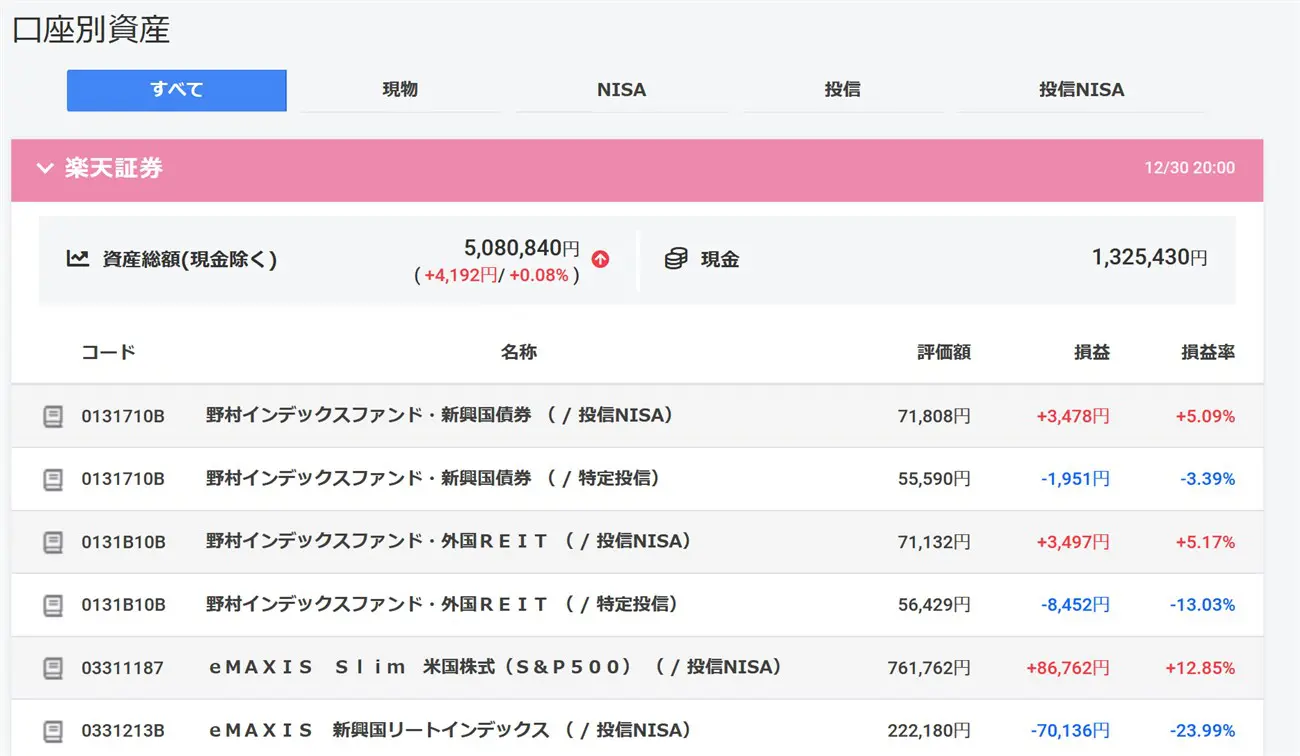Viewport: 1300px width, 756px height.
Task: Click the 損益率 column header
Action: click(x=1208, y=352)
